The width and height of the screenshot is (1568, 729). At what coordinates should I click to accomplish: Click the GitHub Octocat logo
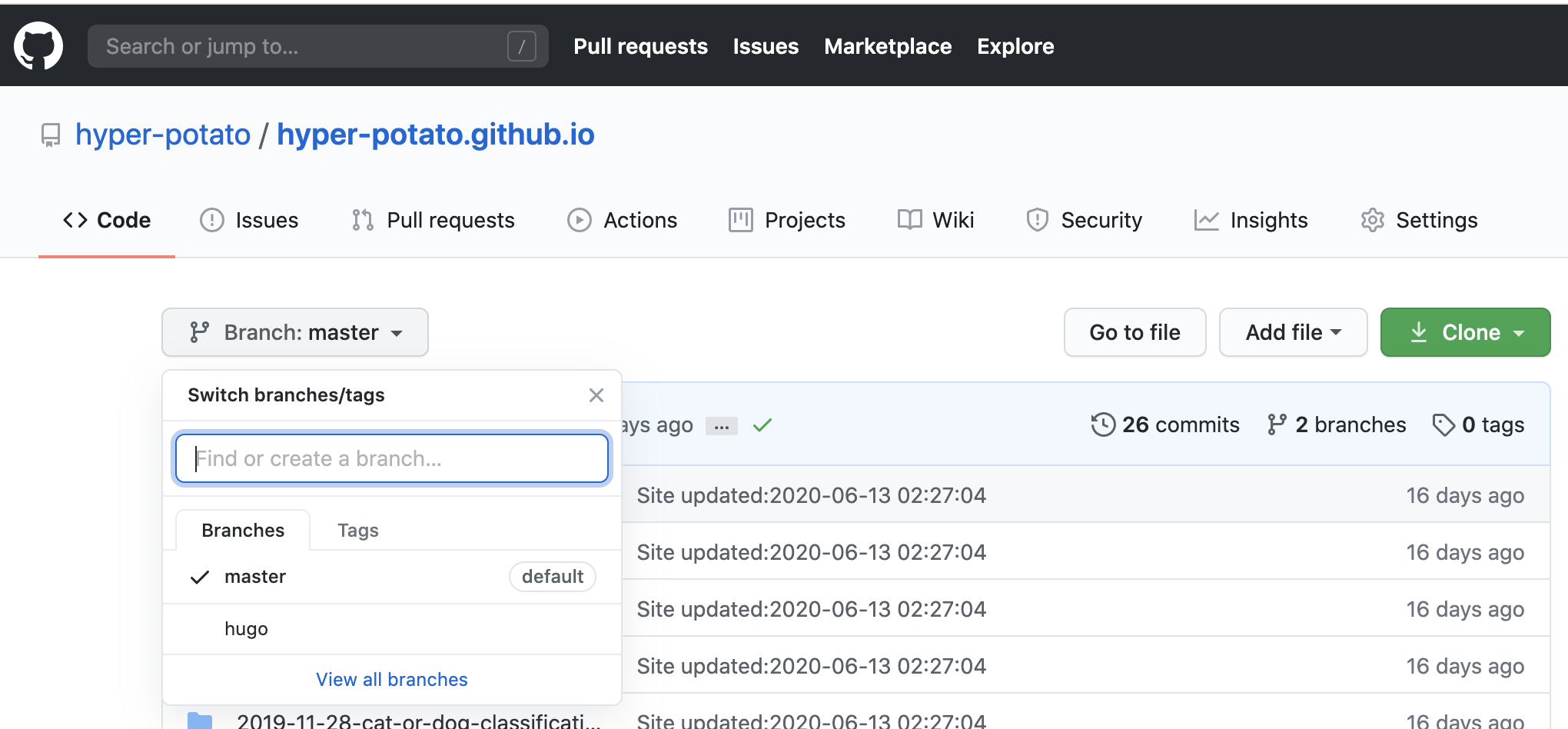click(x=38, y=46)
